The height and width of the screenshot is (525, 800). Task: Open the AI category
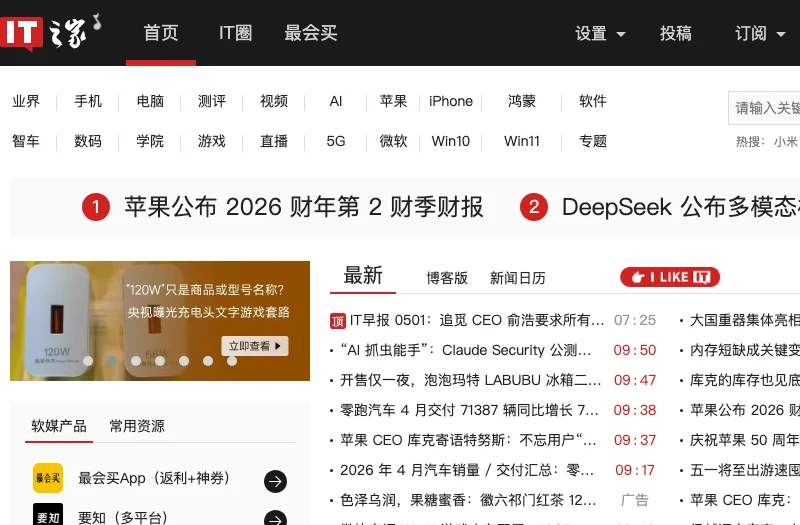click(x=336, y=101)
